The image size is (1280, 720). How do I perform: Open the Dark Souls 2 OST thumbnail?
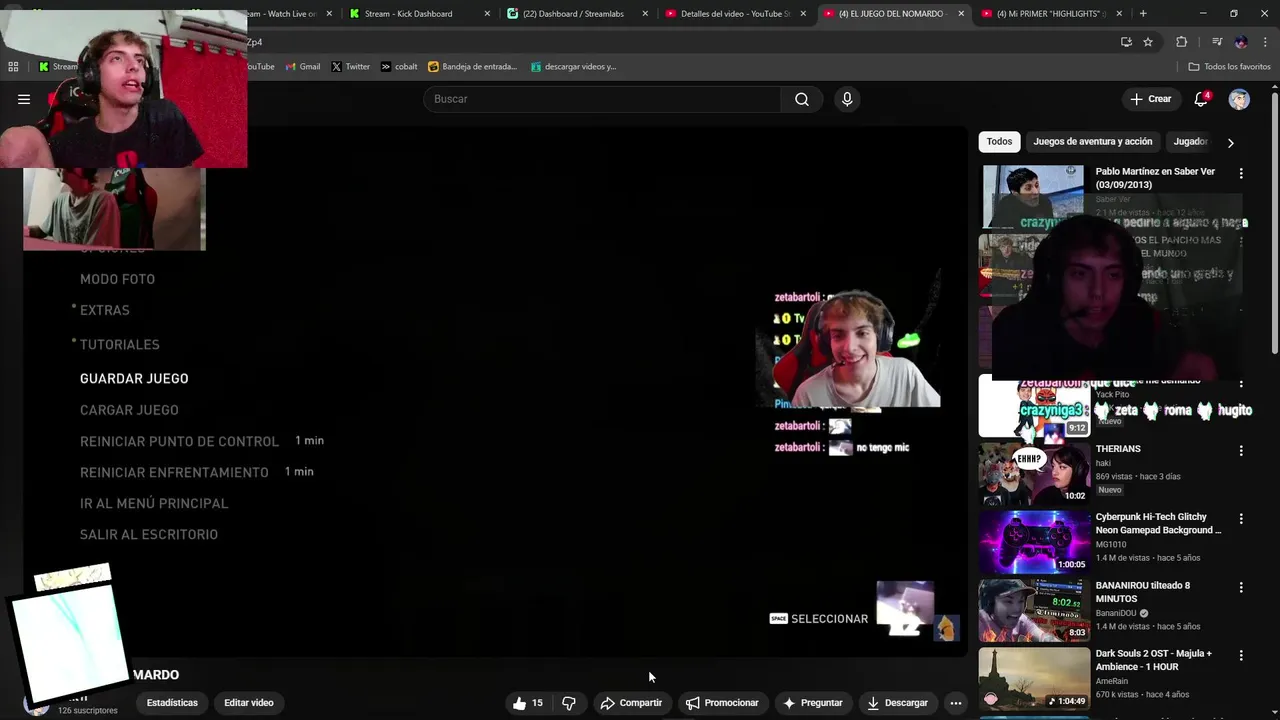[x=1034, y=678]
